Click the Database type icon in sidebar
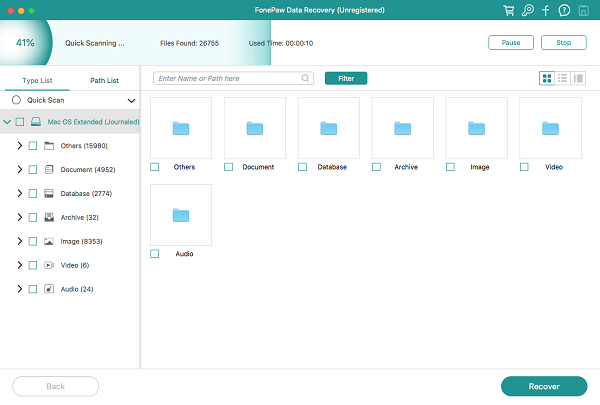 [49, 193]
